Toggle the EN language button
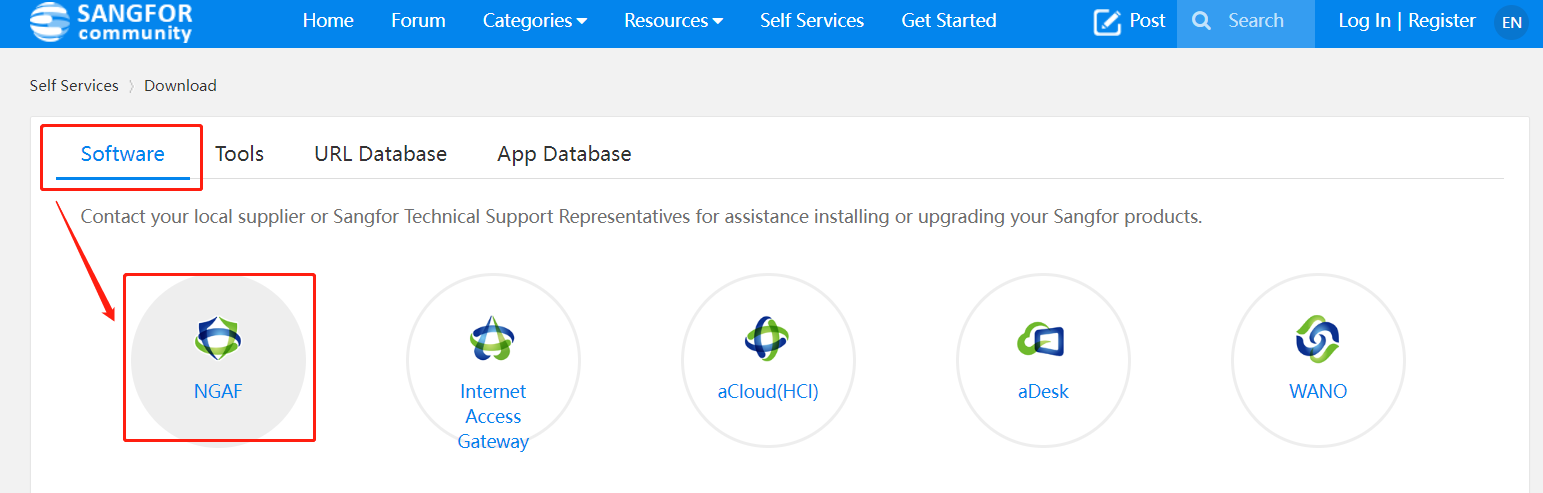This screenshot has height=493, width=1543. coord(1511,22)
